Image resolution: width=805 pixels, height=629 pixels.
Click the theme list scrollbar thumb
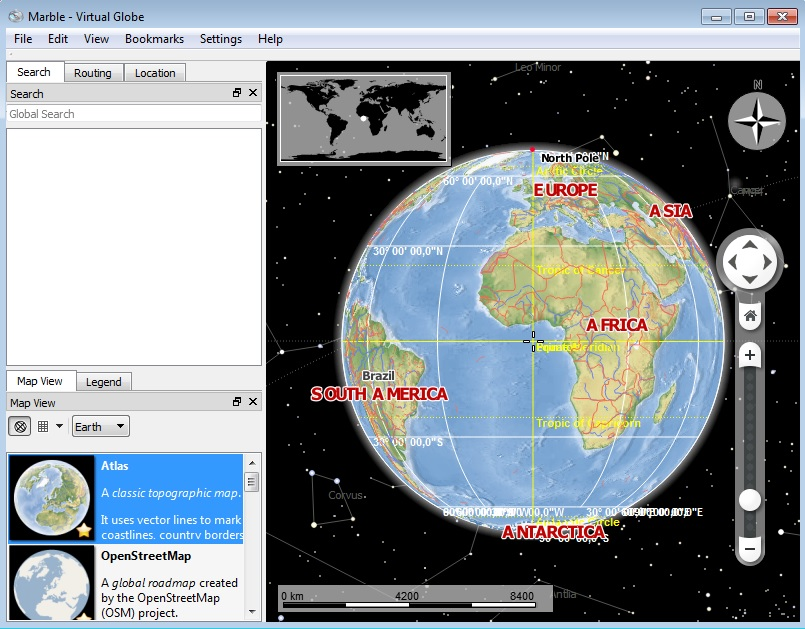252,481
